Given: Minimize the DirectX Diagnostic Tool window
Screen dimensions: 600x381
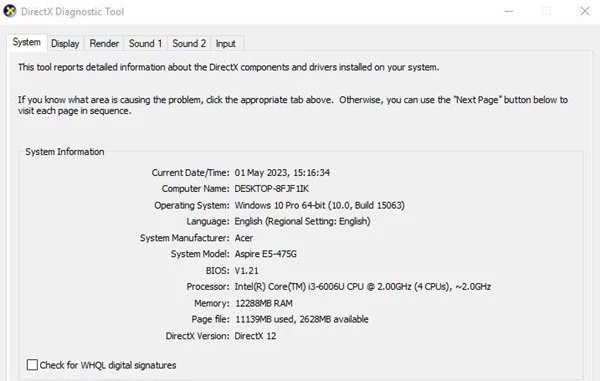Looking at the screenshot, I should click(509, 11).
